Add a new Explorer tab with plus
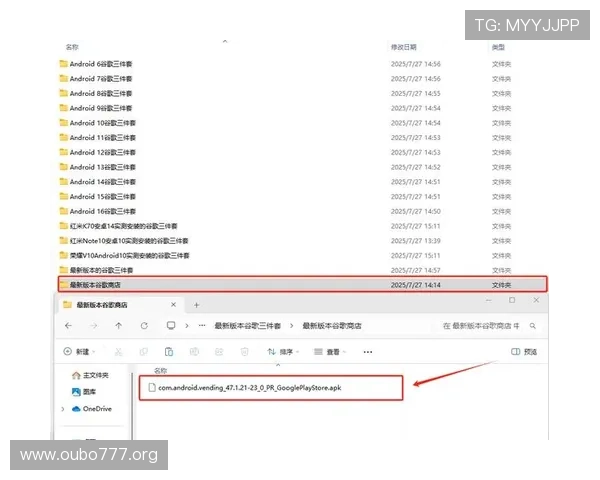This screenshot has width=600, height=480. pos(196,305)
